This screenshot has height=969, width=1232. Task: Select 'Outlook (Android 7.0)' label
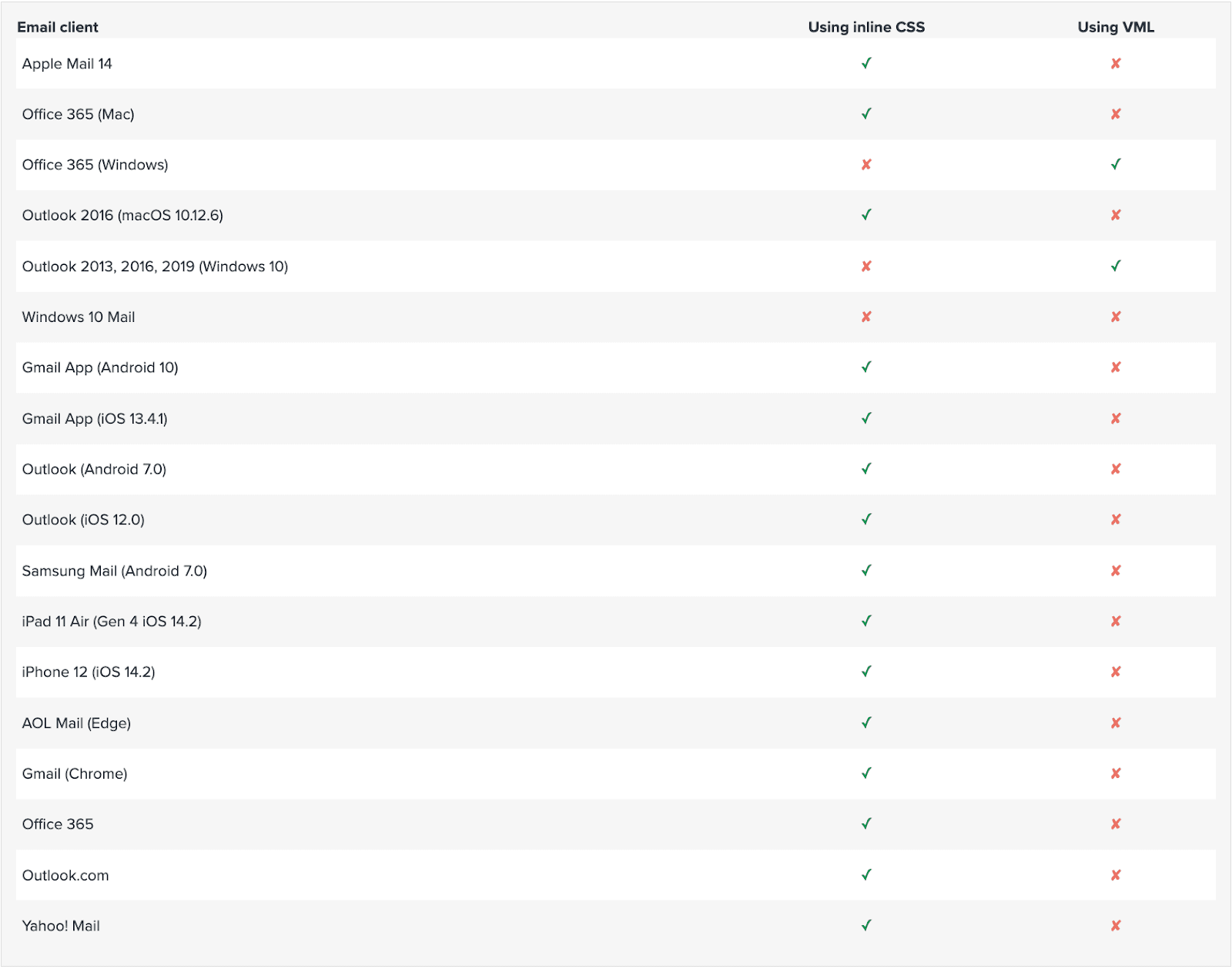(x=94, y=470)
